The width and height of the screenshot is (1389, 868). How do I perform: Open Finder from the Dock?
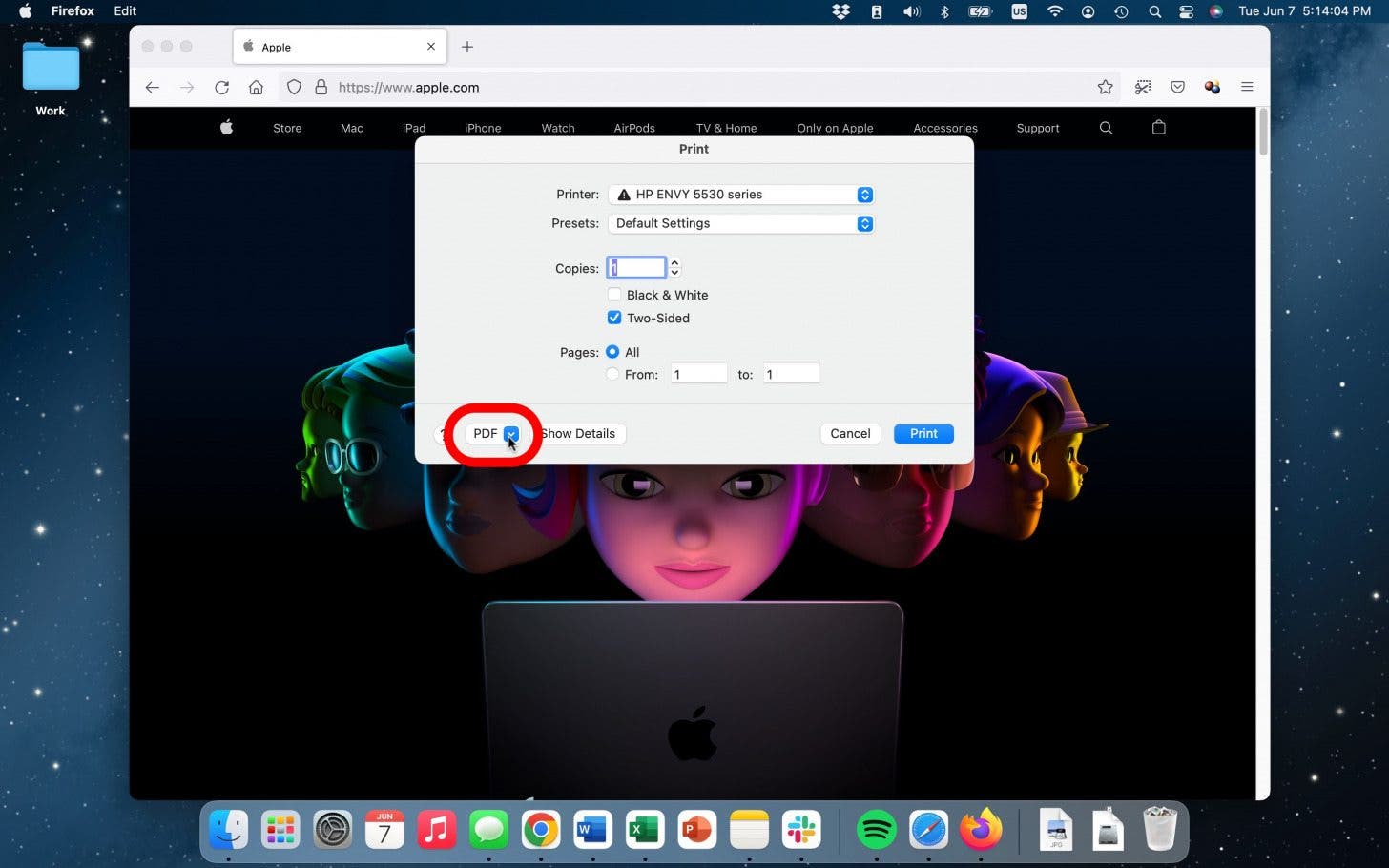point(229,830)
